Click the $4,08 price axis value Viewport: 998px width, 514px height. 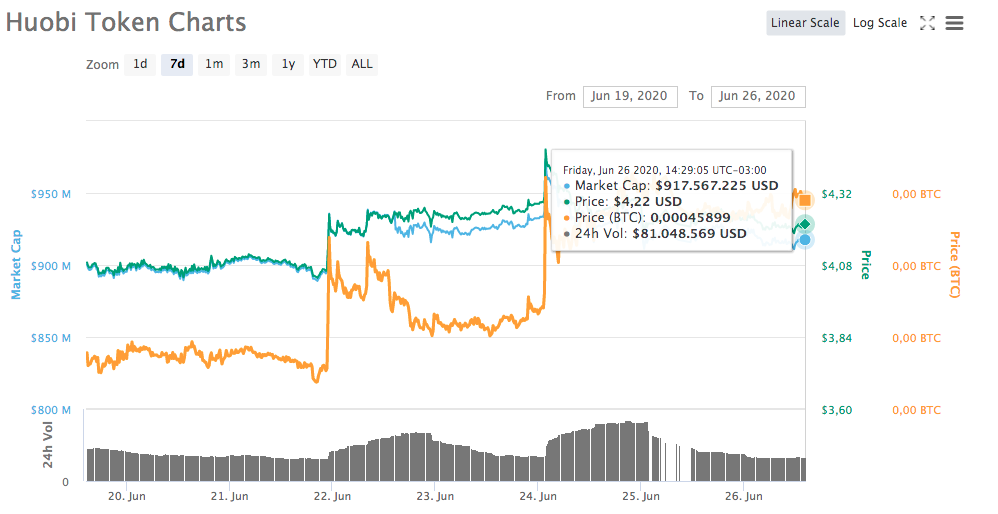(836, 266)
